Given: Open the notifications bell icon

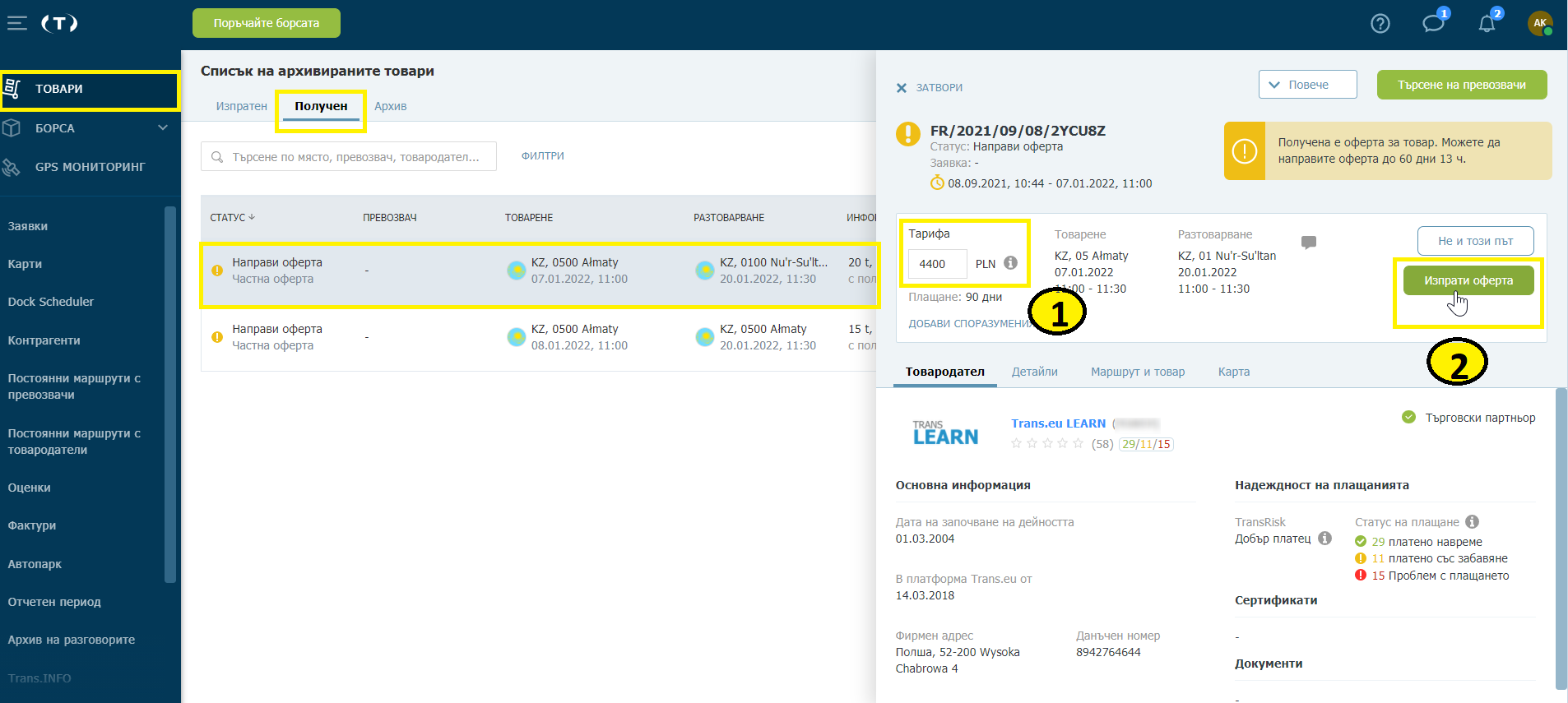Looking at the screenshot, I should click(x=1487, y=24).
